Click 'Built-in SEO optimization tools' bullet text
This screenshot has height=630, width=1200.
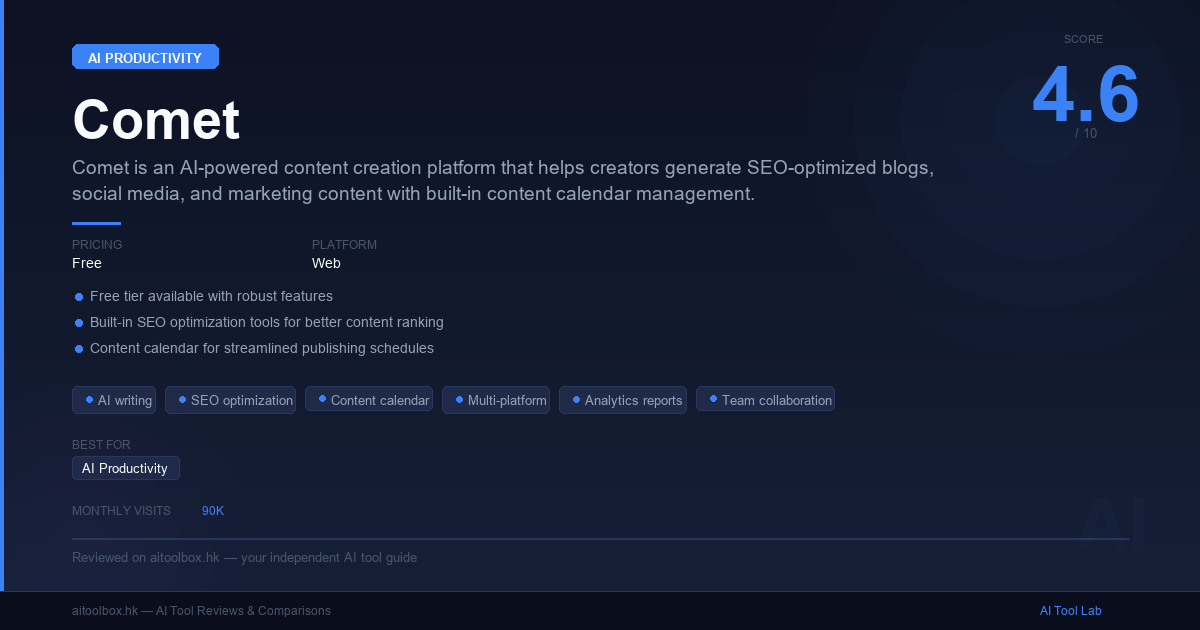[x=266, y=322]
